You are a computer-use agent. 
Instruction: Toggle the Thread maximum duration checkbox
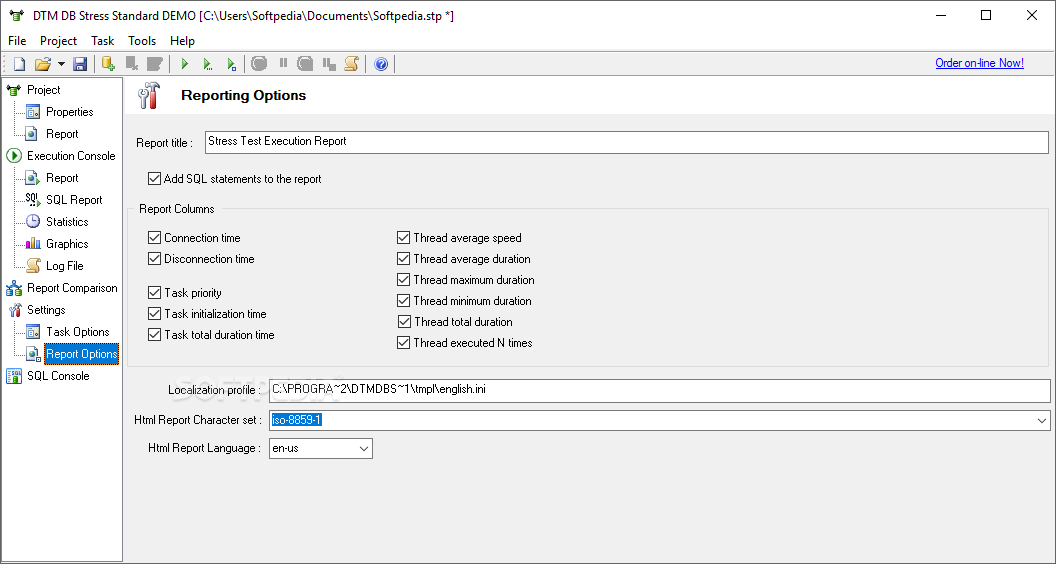pyautogui.click(x=403, y=280)
